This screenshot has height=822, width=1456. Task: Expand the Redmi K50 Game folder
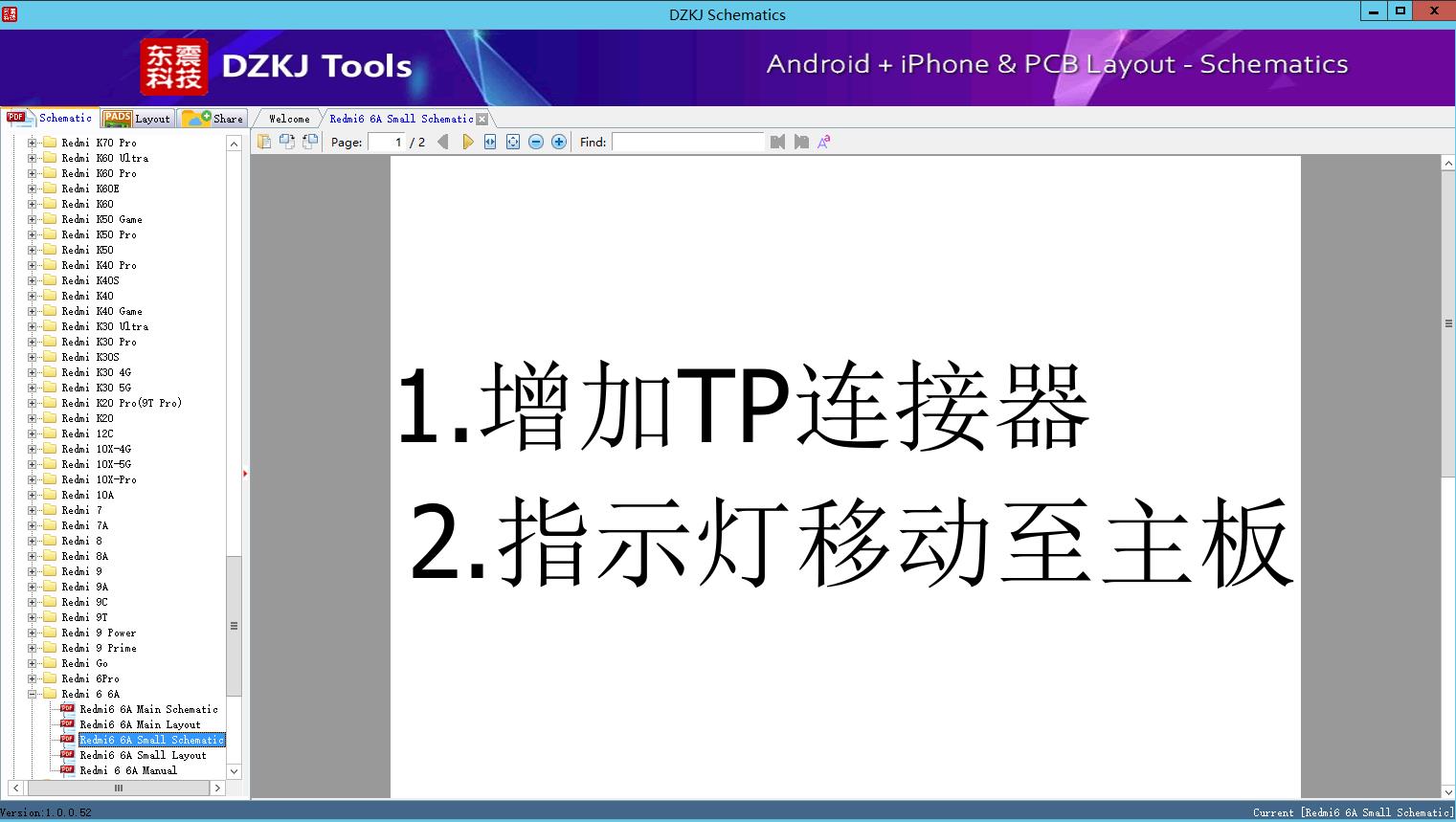tap(32, 219)
